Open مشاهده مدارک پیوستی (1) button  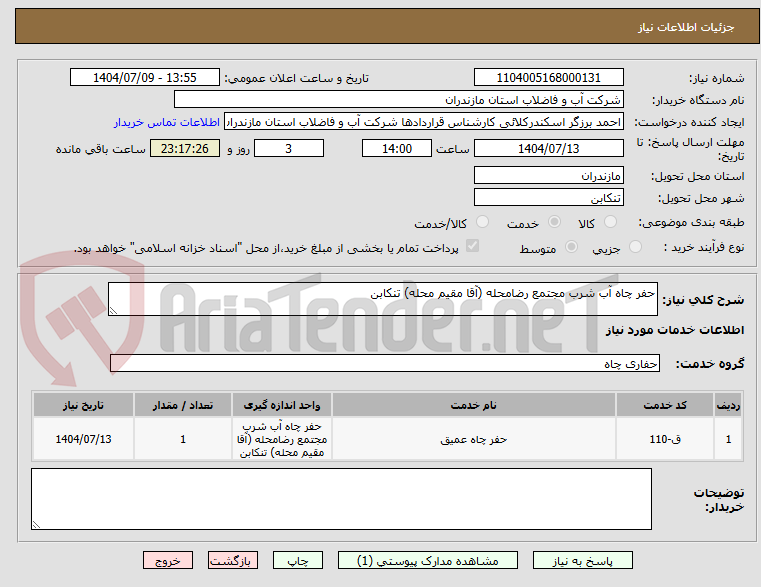428,561
